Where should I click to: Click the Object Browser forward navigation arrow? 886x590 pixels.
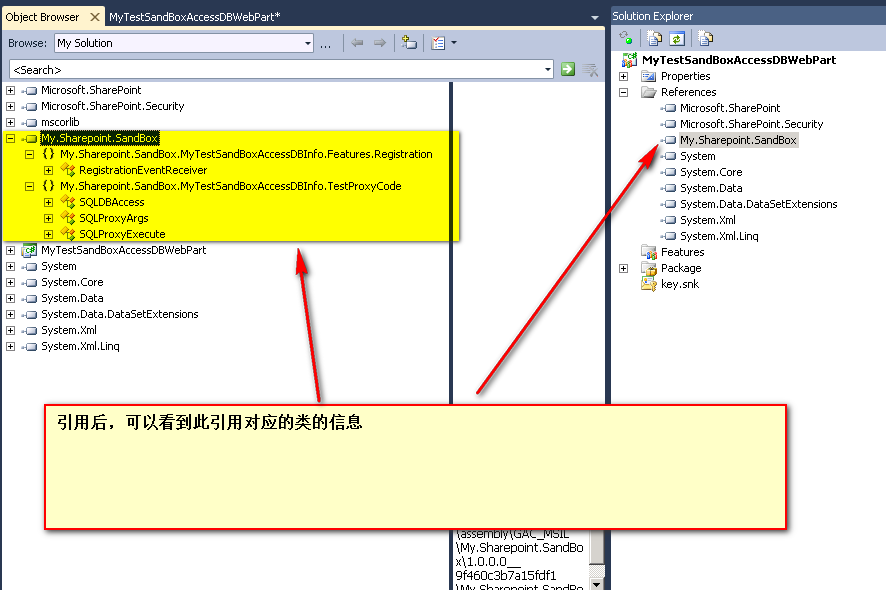click(380, 43)
